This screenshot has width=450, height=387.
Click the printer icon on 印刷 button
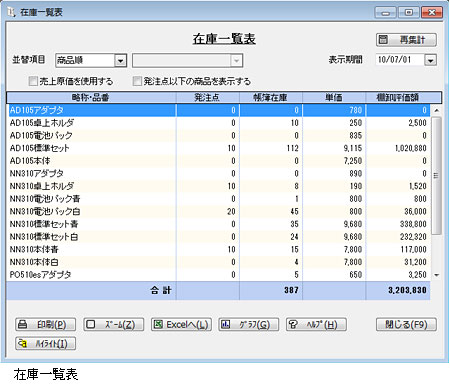click(23, 324)
